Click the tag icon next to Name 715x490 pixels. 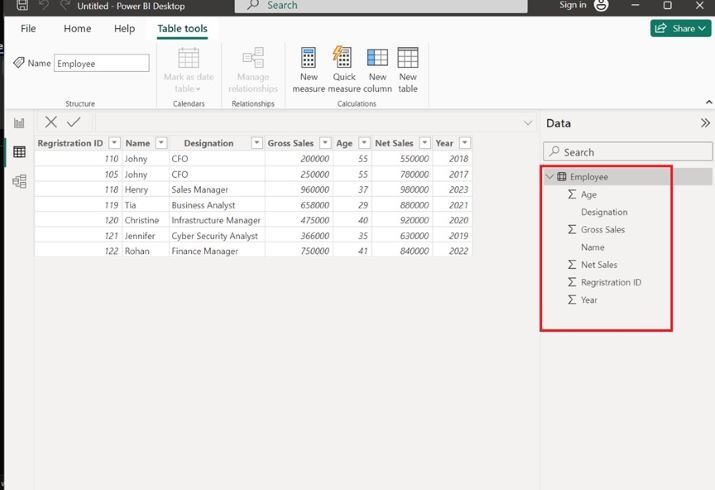[x=19, y=63]
